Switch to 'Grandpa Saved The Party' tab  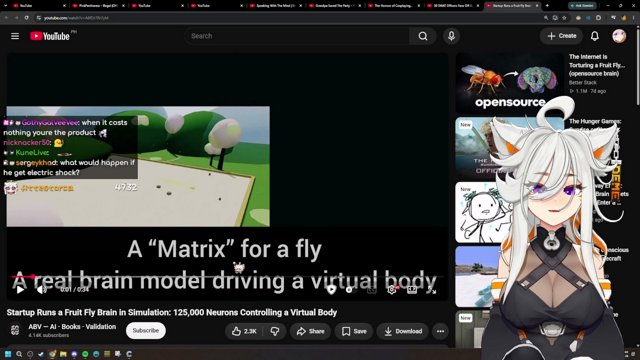(x=335, y=6)
